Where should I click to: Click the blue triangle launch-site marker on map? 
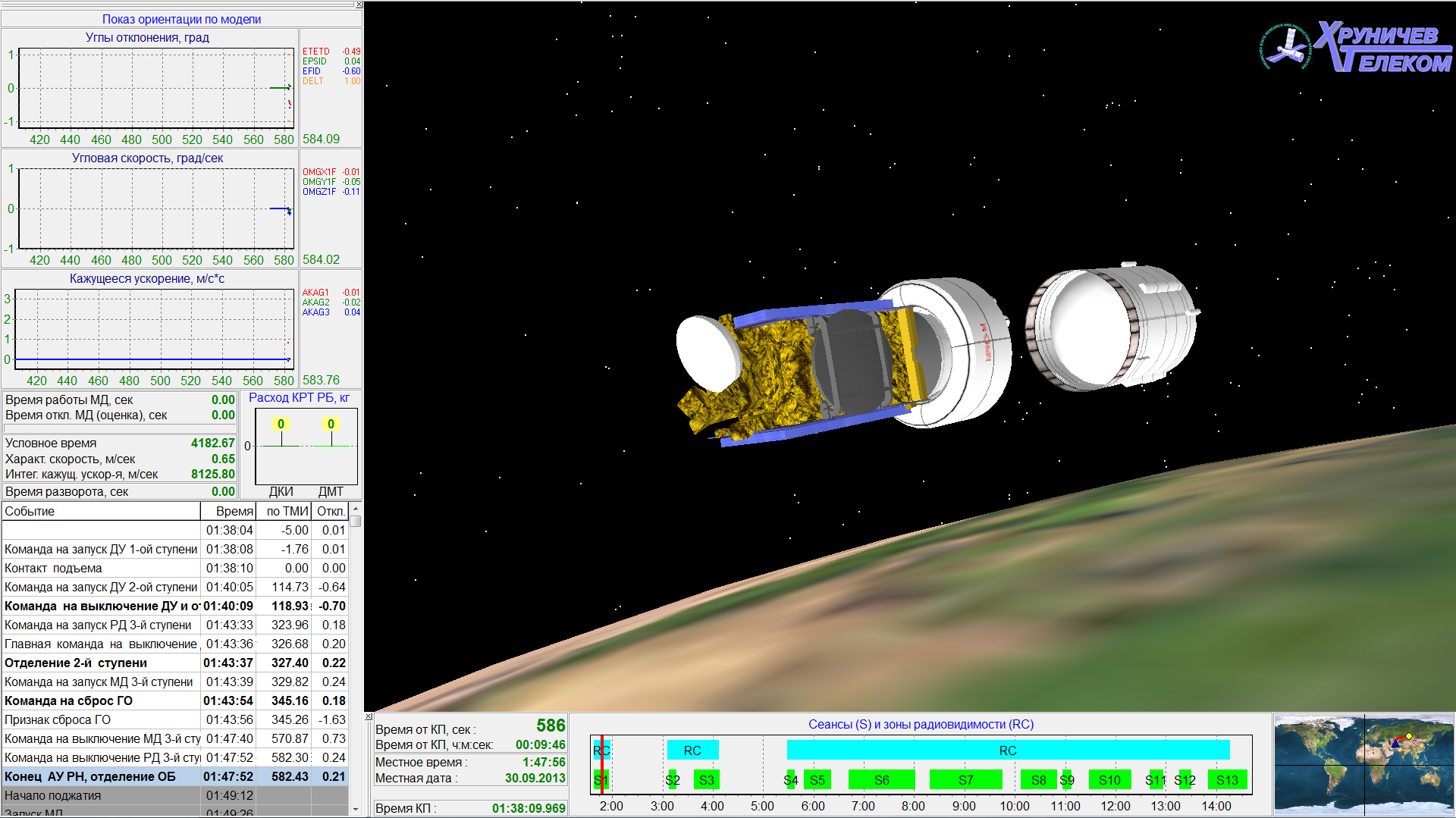[x=1395, y=744]
